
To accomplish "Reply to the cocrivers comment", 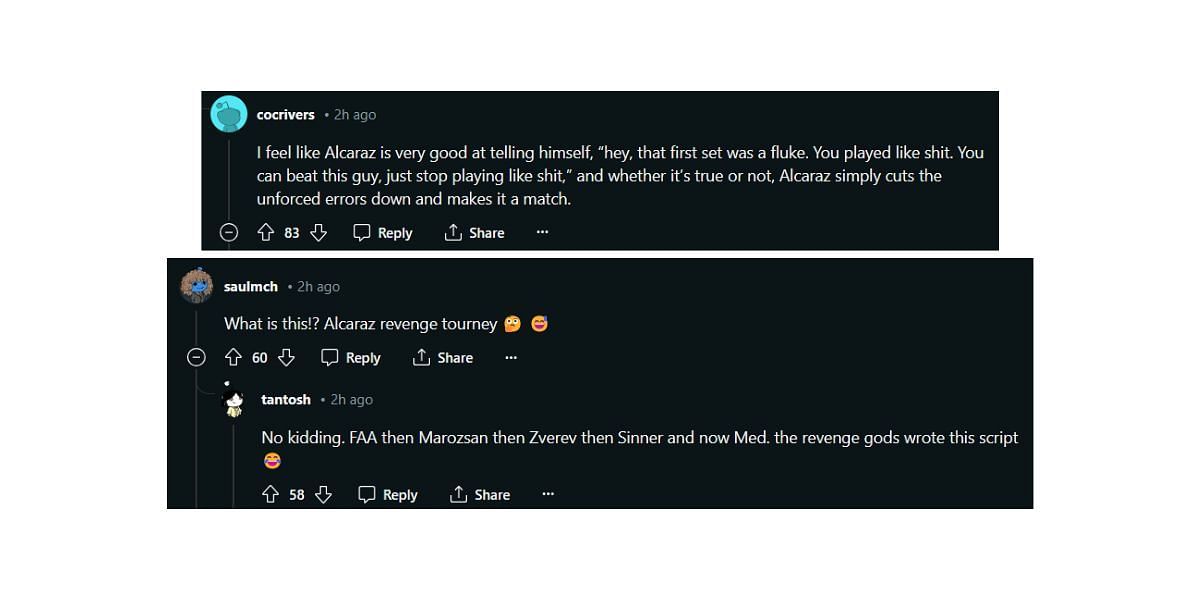I will (x=383, y=233).
